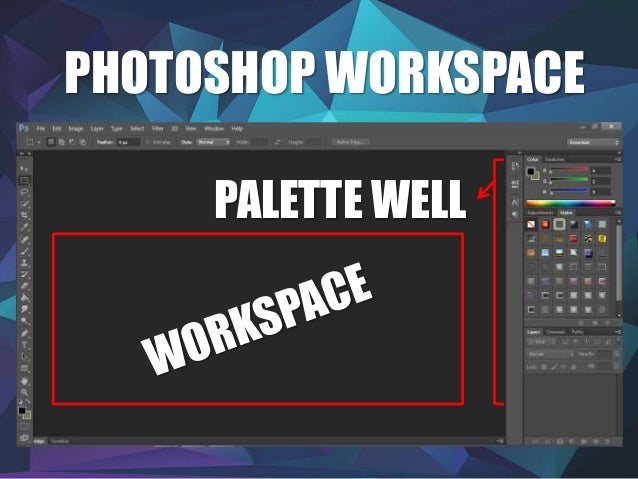Toggle Lock image pixels in Layers
Image resolution: width=638 pixels, height=479 pixels.
pos(554,367)
